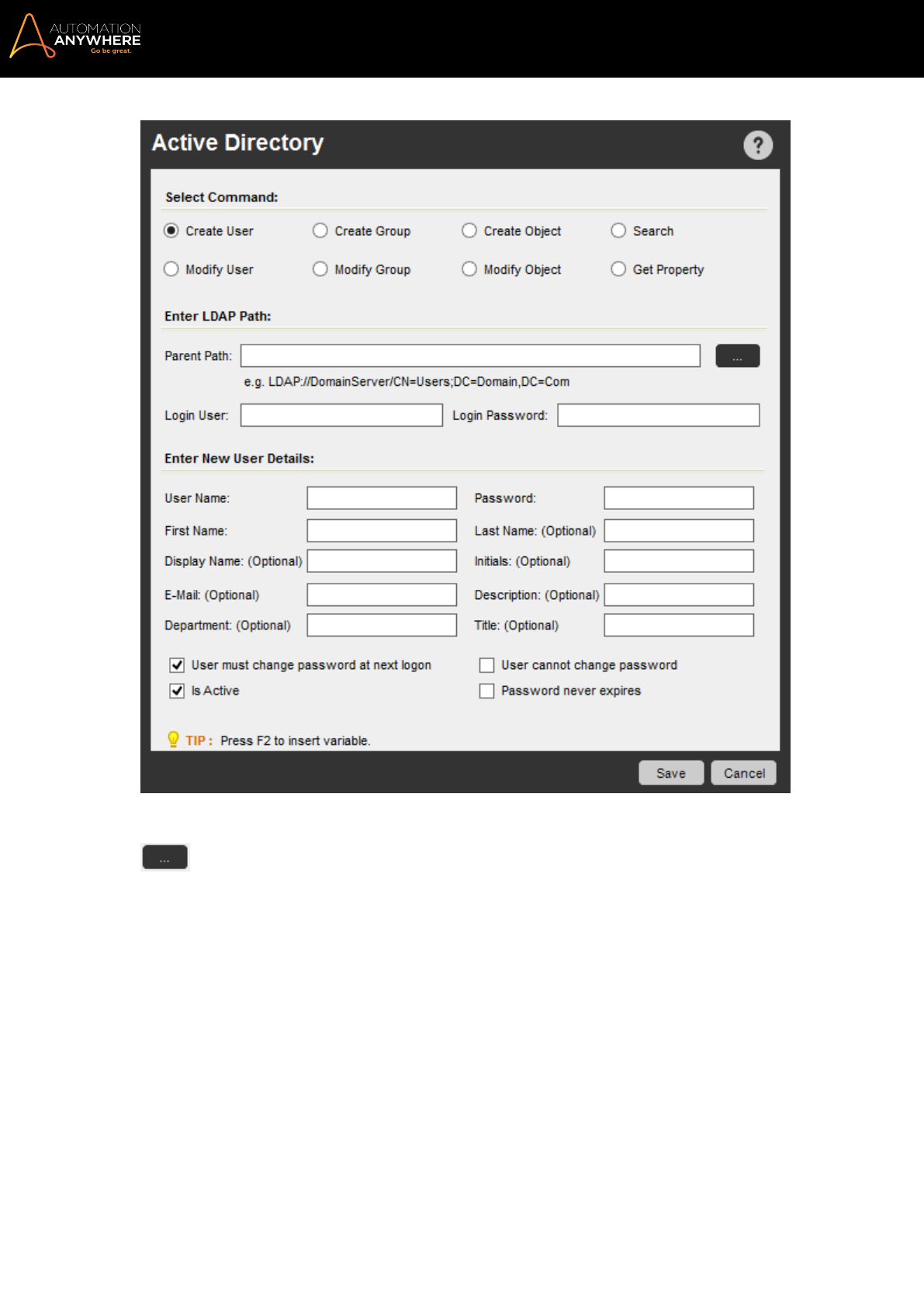924x1307 pixels.
Task: Click into the E-Mail field
Action: pos(382,595)
